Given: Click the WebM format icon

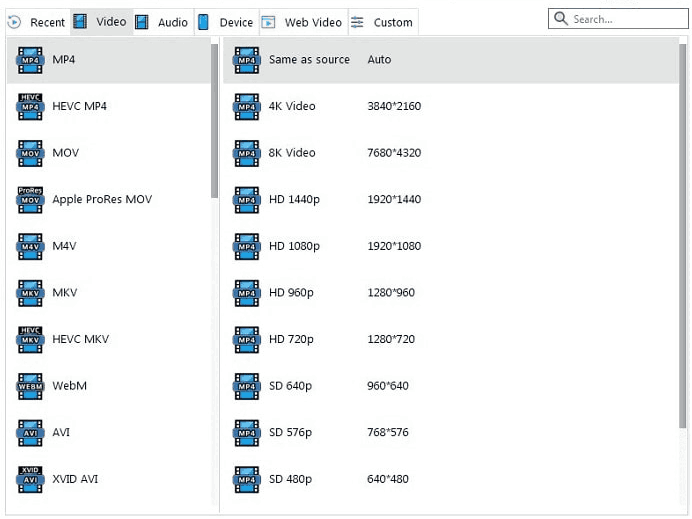Looking at the screenshot, I should 30,386.
